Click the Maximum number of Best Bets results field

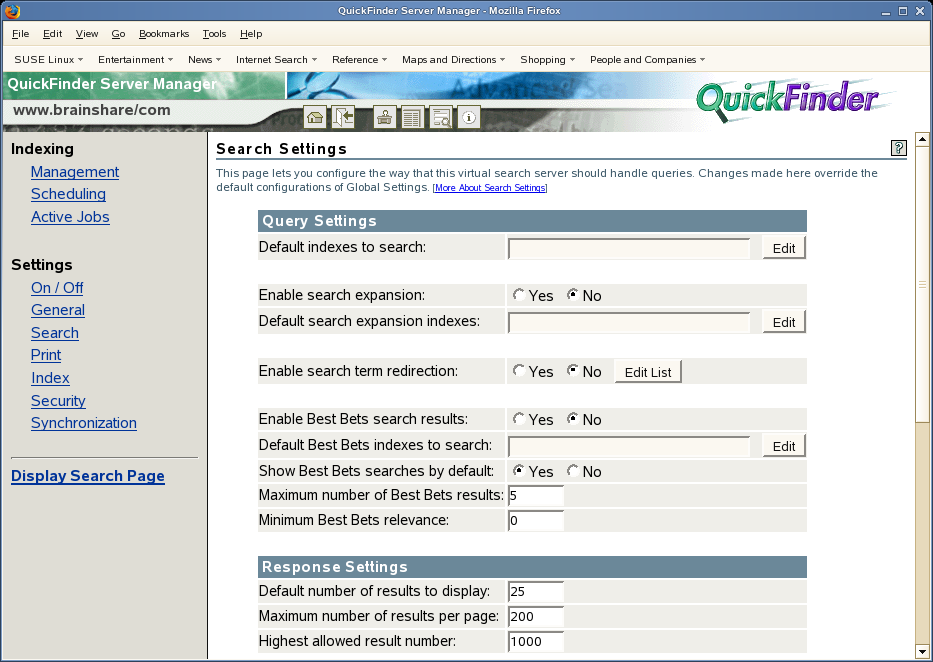(536, 495)
